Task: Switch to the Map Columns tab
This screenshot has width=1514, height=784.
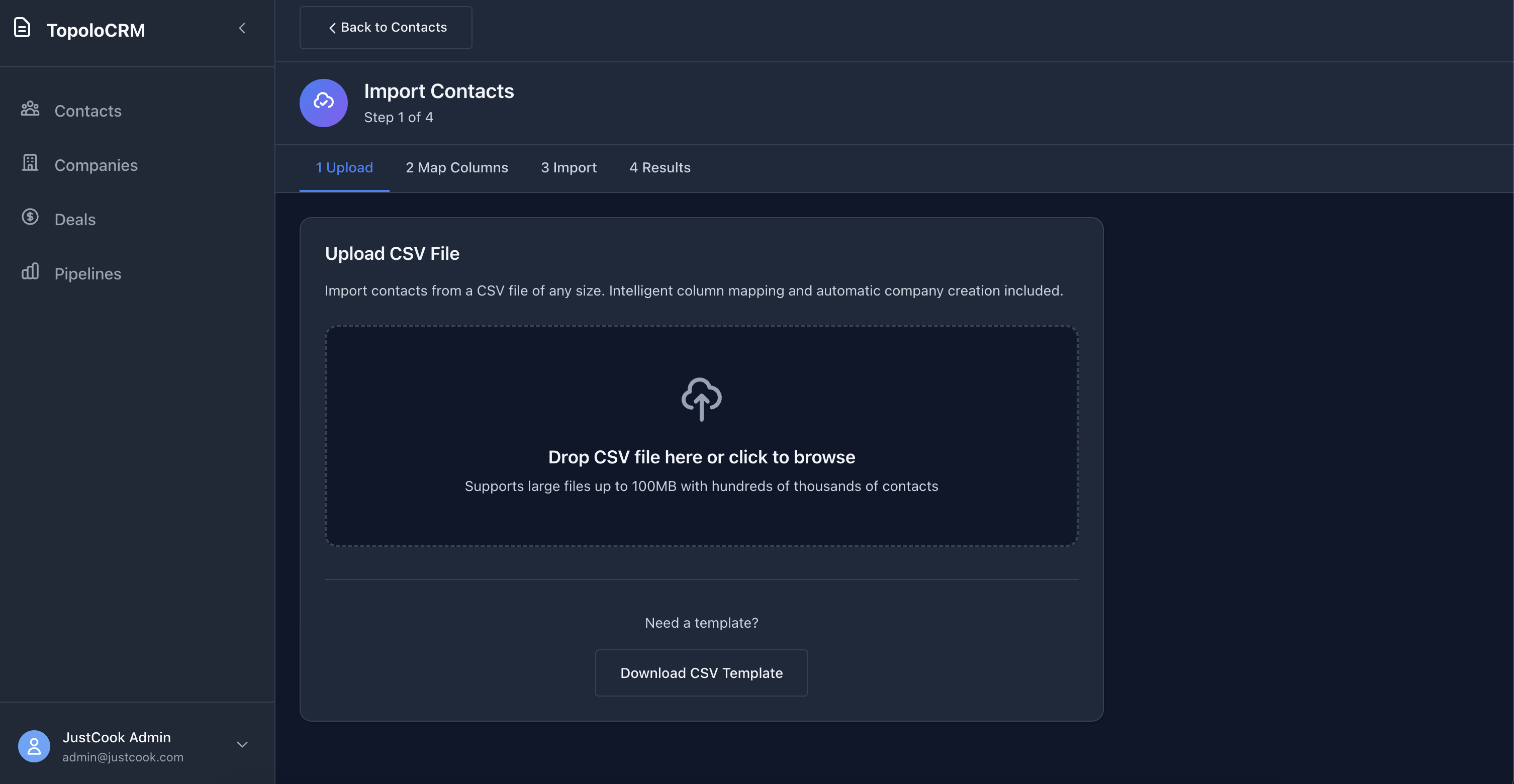Action: click(x=457, y=167)
